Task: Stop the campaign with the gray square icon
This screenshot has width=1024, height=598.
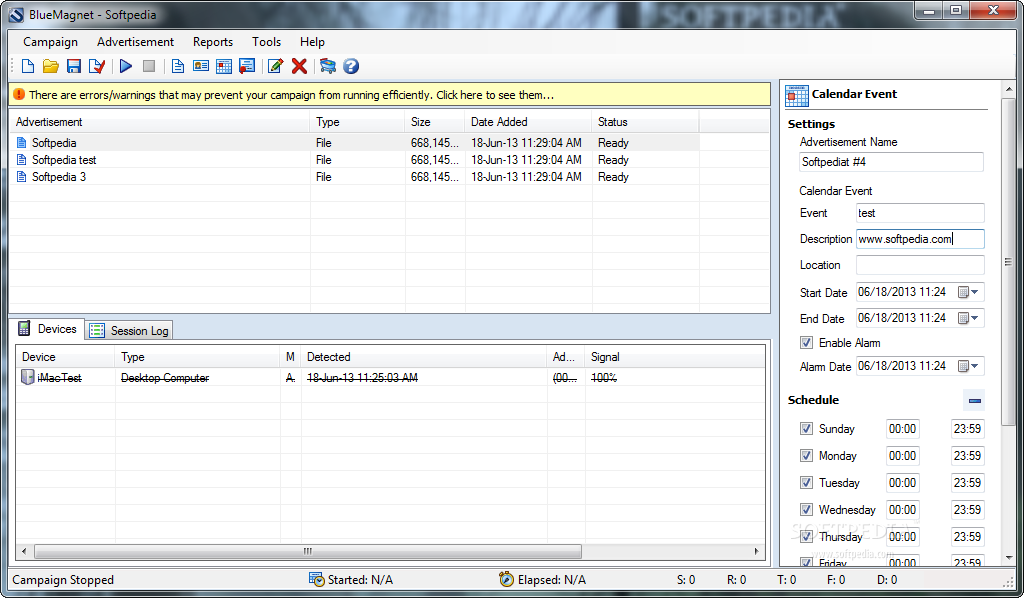Action: (149, 66)
